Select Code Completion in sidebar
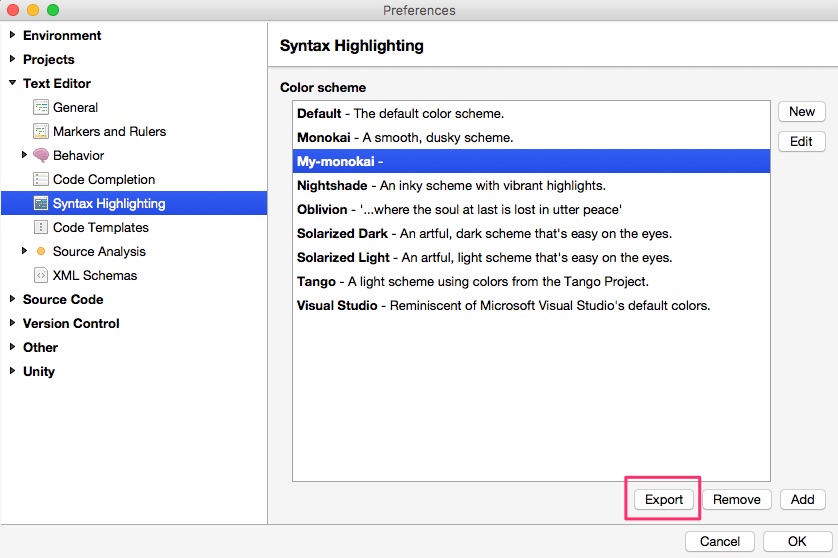The width and height of the screenshot is (838, 558). point(104,180)
